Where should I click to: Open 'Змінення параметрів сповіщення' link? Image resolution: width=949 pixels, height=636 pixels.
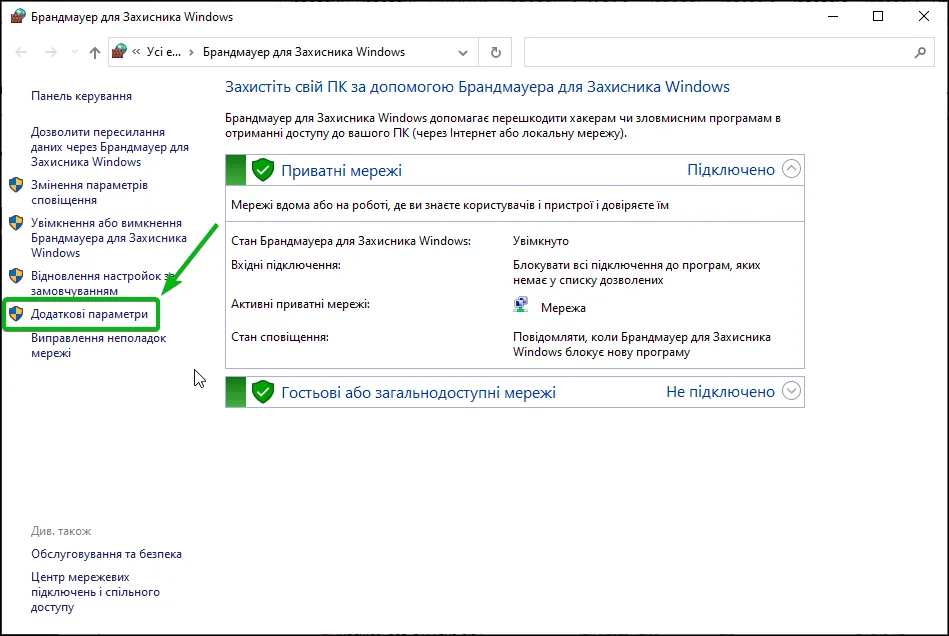point(89,192)
